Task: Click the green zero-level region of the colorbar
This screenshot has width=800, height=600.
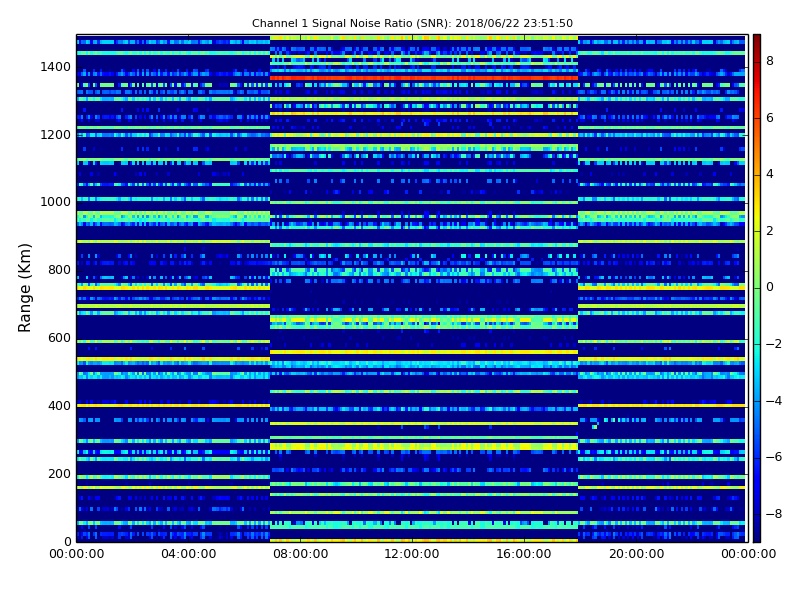Action: point(757,287)
